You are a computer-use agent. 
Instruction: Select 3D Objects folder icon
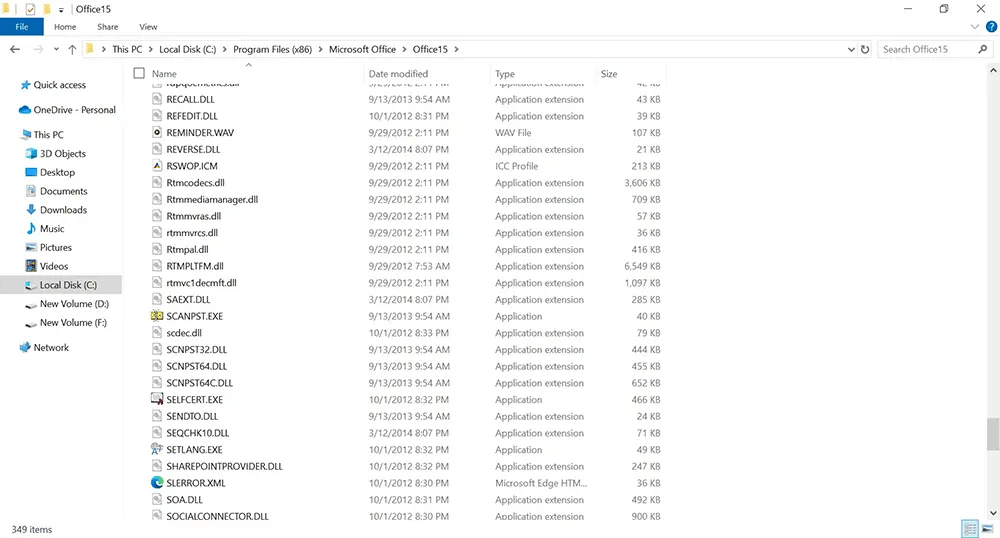click(31, 154)
